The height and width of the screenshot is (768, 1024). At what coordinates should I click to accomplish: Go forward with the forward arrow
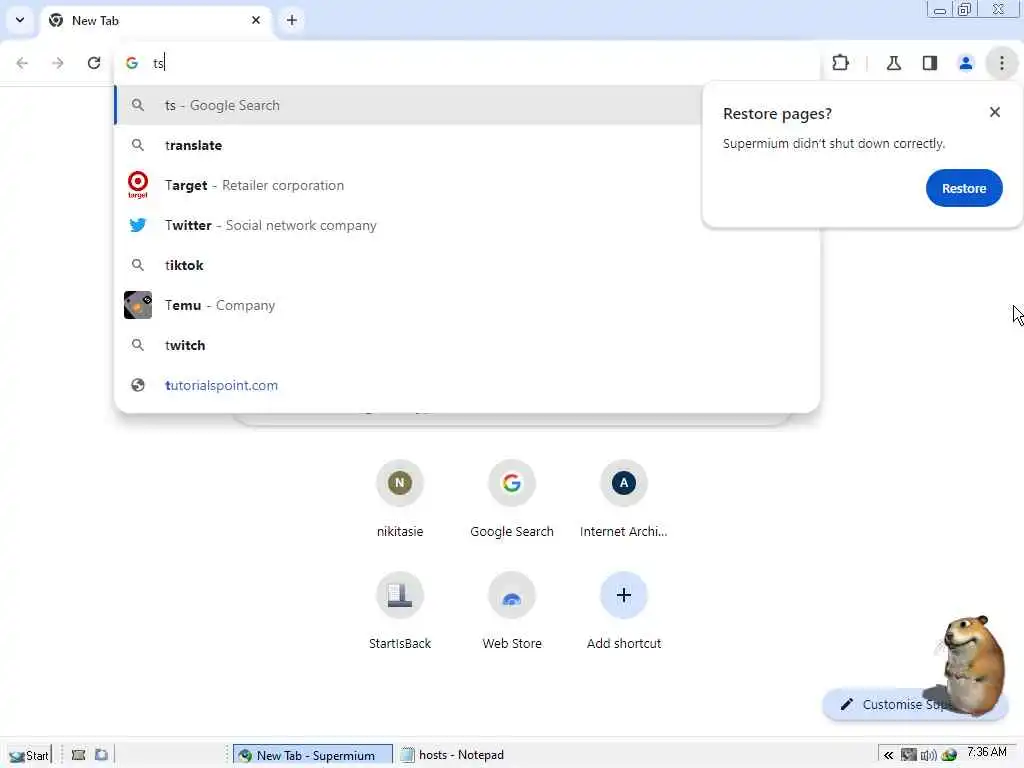pos(58,63)
